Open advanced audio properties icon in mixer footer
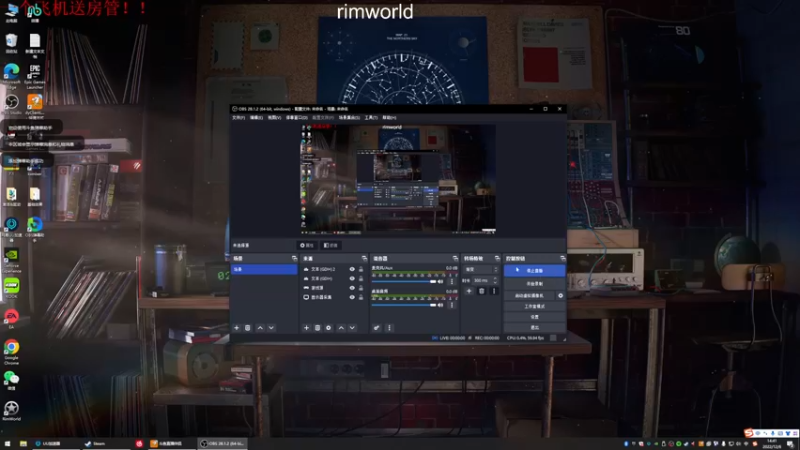800x450 pixels. click(x=377, y=328)
